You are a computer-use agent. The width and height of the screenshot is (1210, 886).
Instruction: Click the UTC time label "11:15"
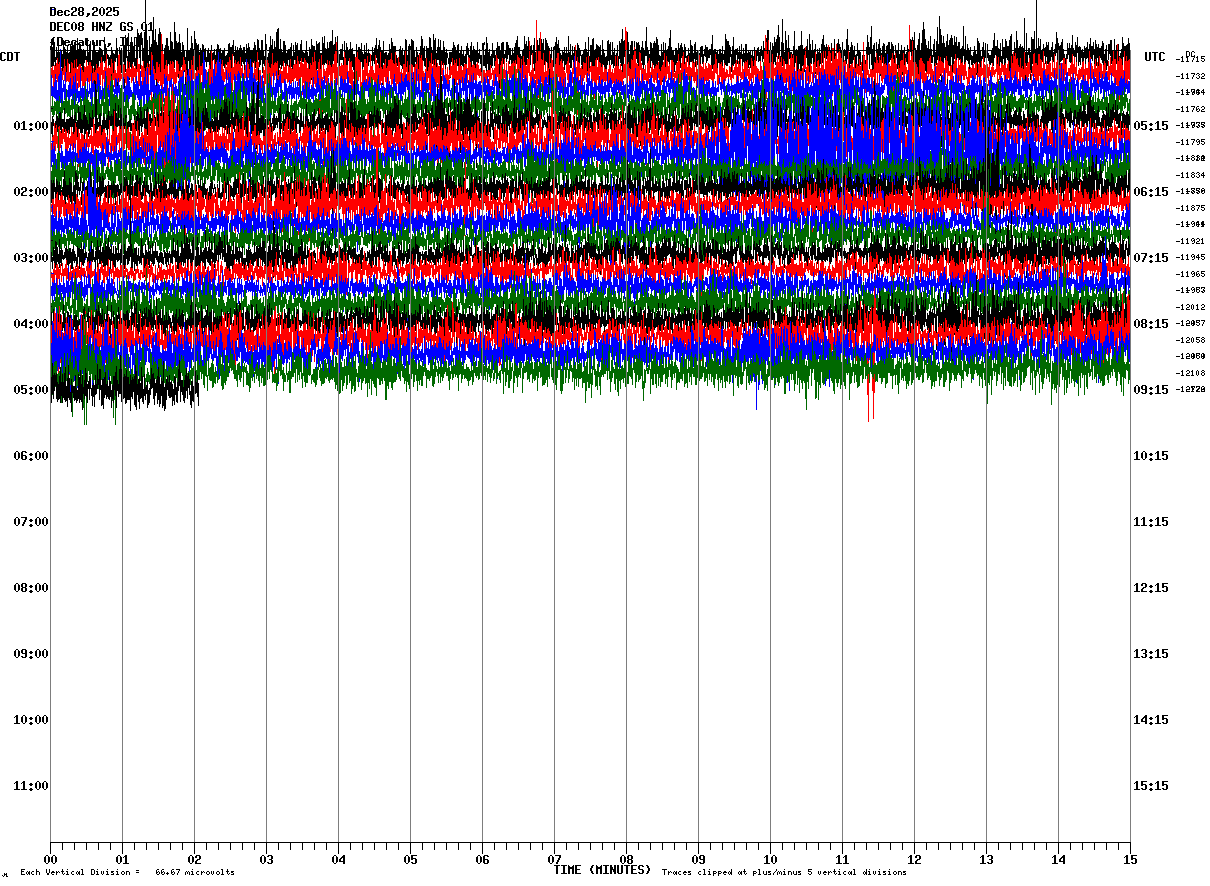(x=1150, y=522)
